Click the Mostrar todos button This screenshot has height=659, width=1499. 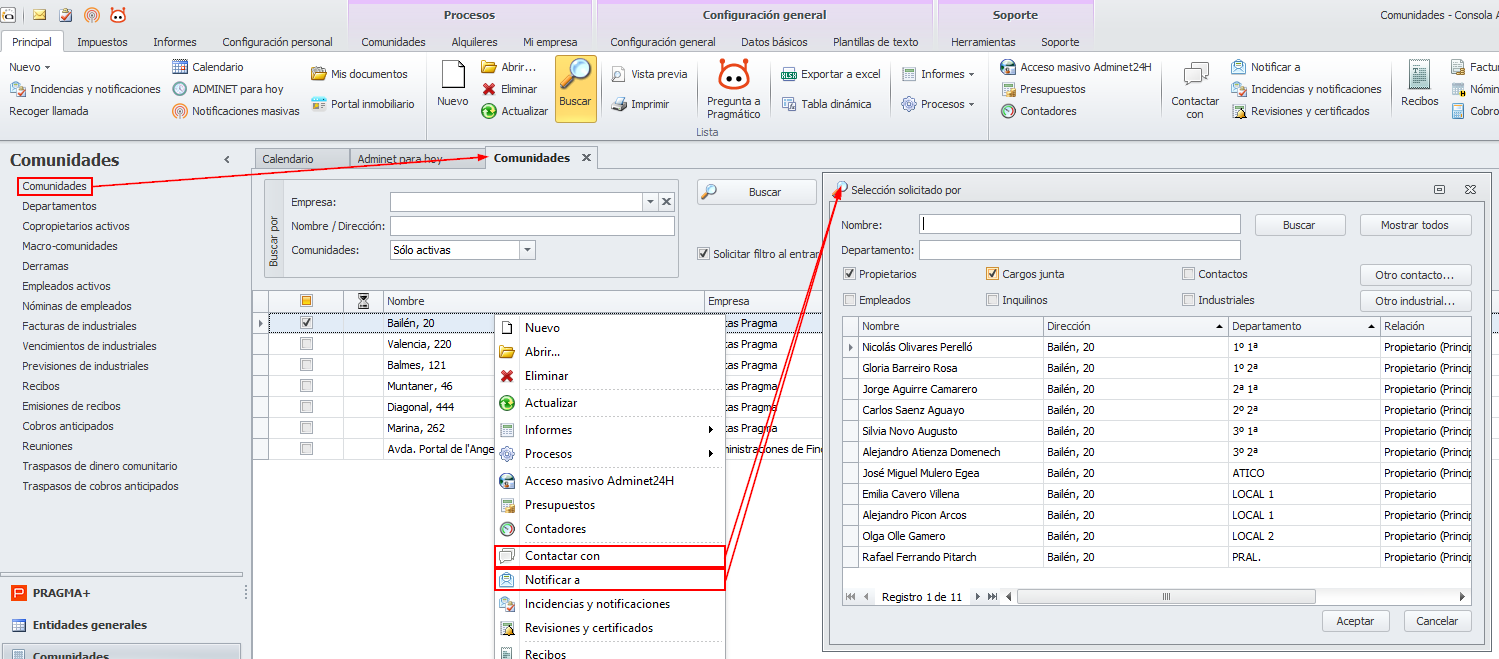click(1414, 225)
